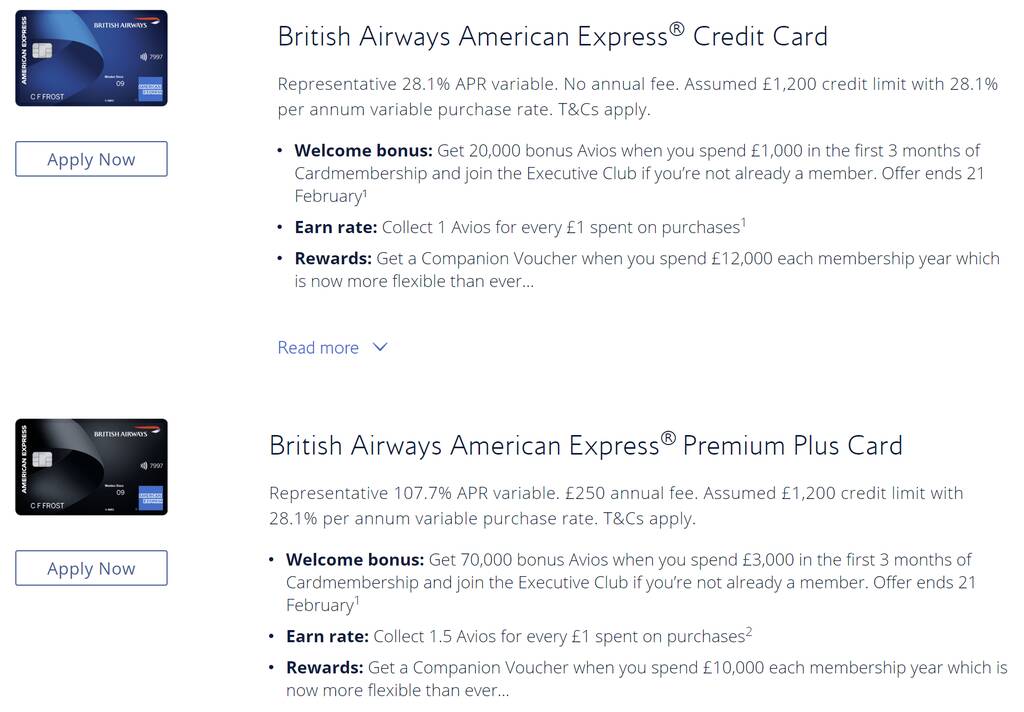Select the black Premium Plus card image
Image resolution: width=1024 pixels, height=712 pixels.
point(91,467)
